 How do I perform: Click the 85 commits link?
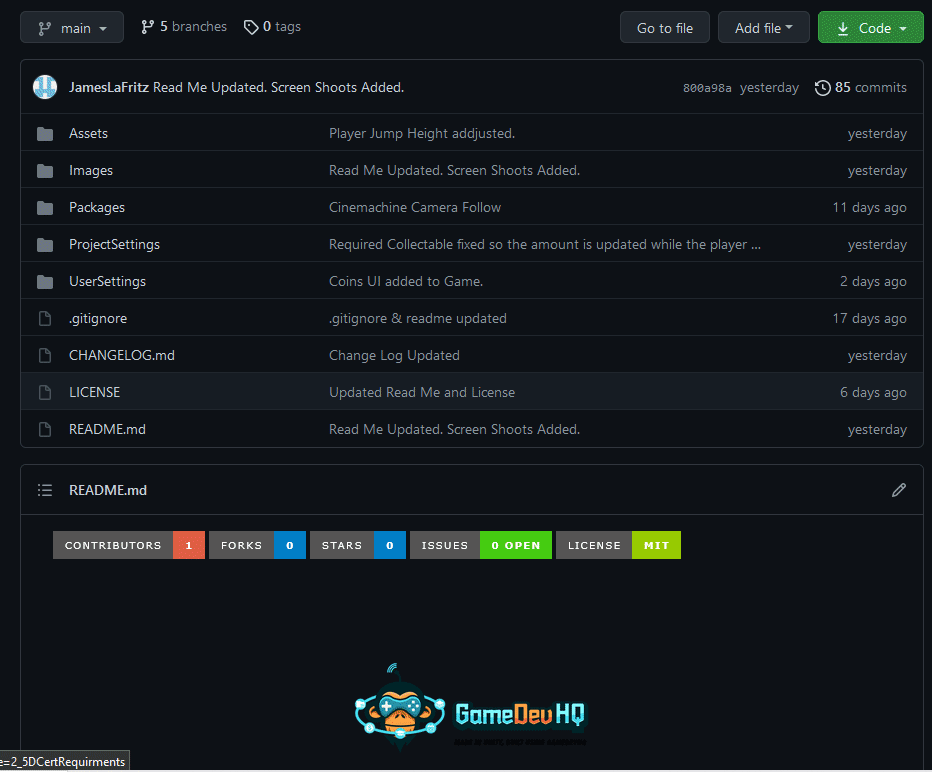871,87
